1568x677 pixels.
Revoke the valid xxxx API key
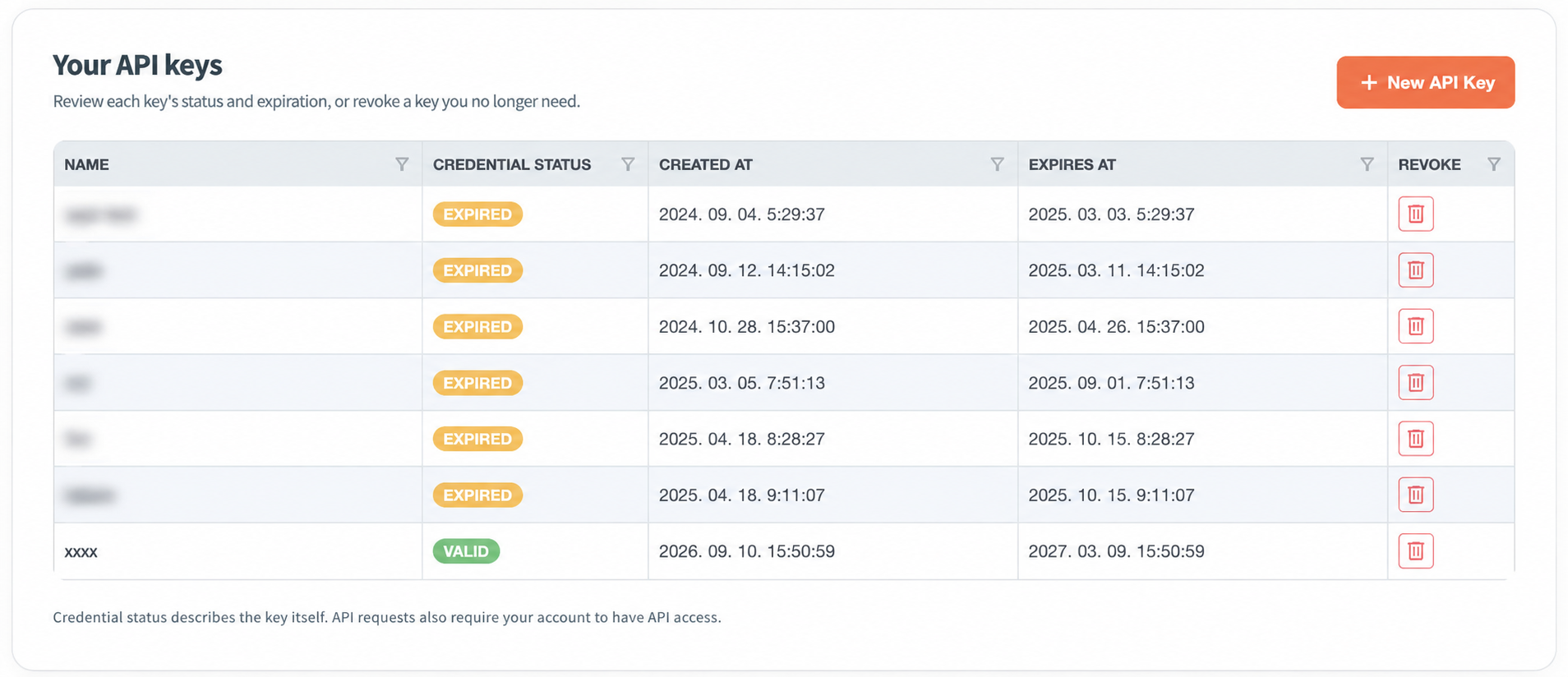(1416, 550)
